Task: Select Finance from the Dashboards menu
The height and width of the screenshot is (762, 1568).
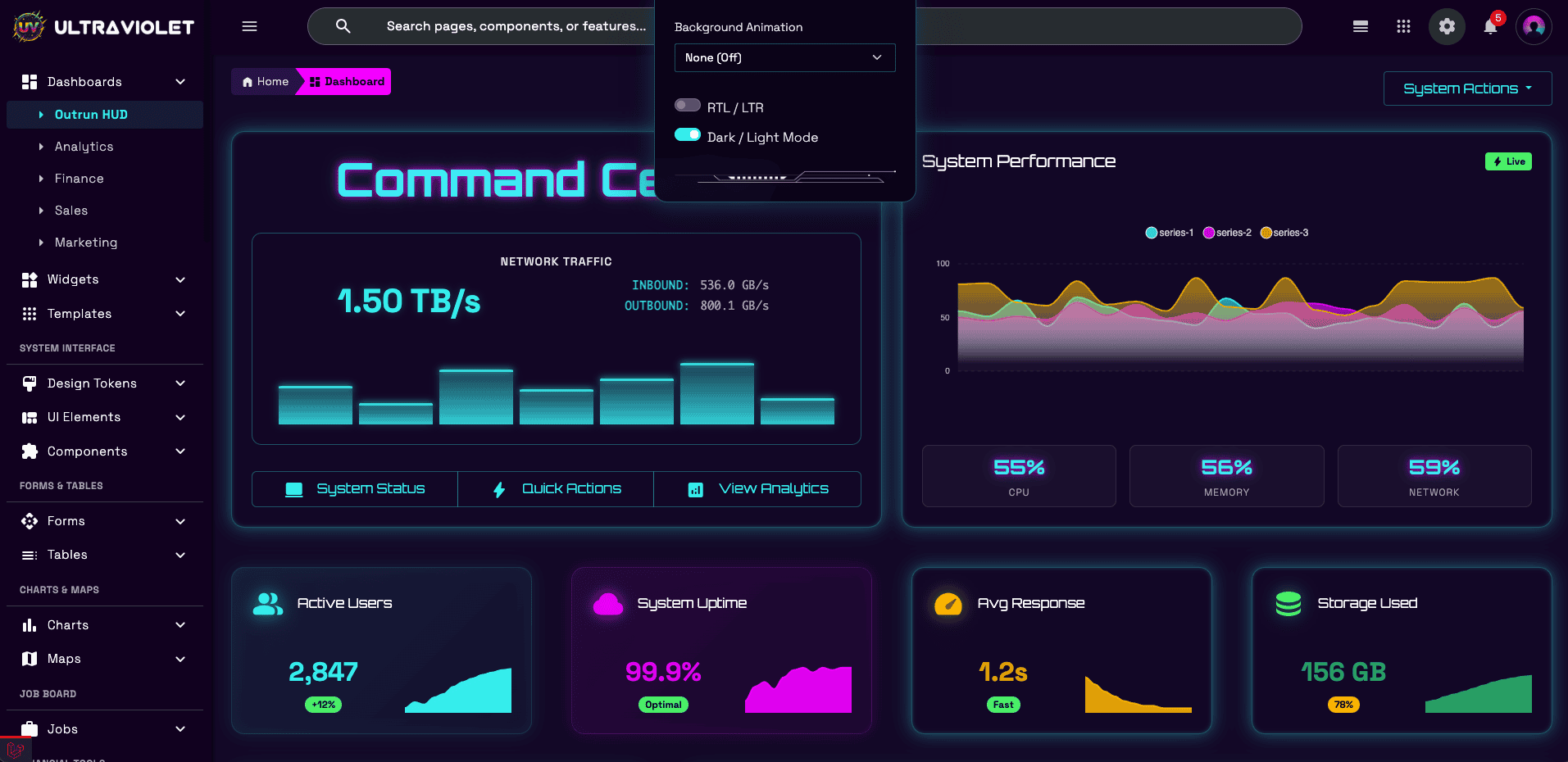Action: [x=78, y=178]
